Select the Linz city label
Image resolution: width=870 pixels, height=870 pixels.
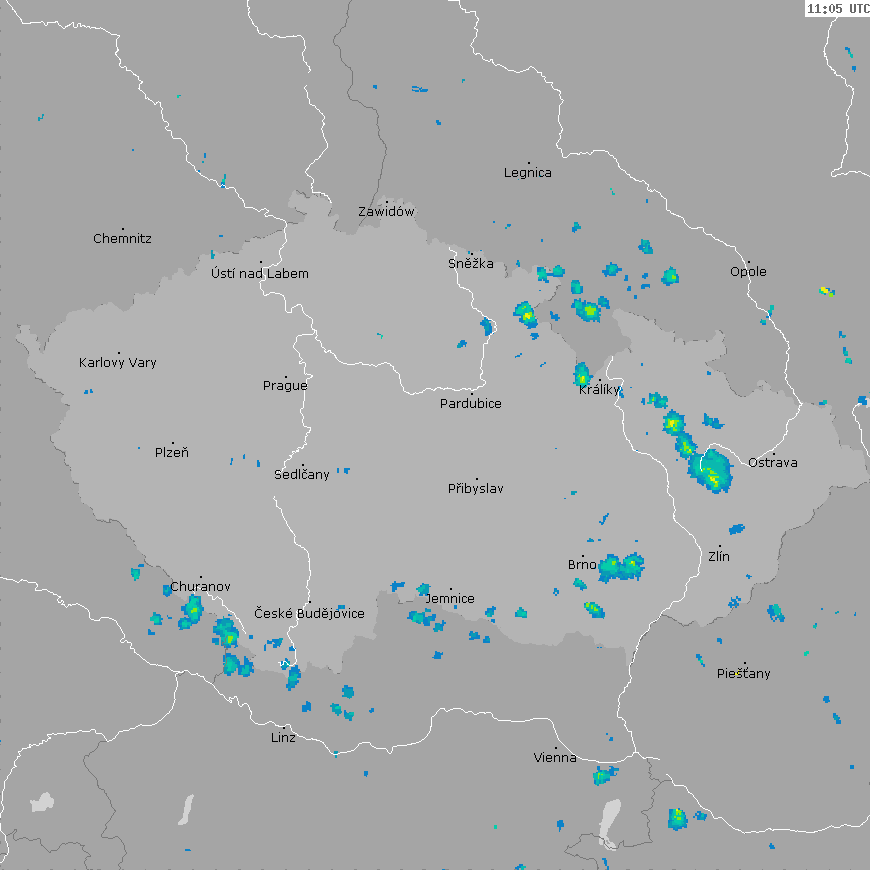[x=283, y=738]
